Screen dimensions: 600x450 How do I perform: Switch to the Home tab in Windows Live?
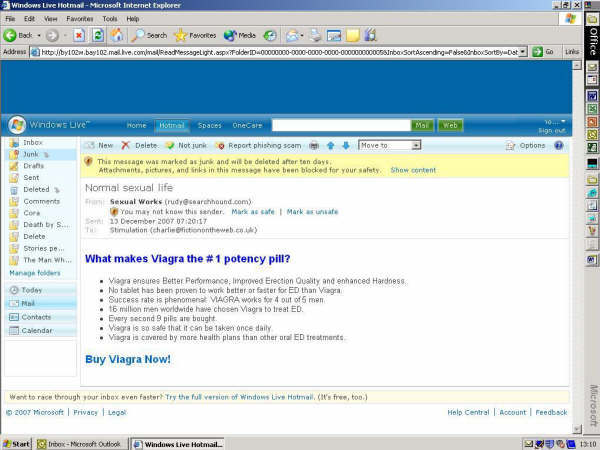tap(136, 126)
